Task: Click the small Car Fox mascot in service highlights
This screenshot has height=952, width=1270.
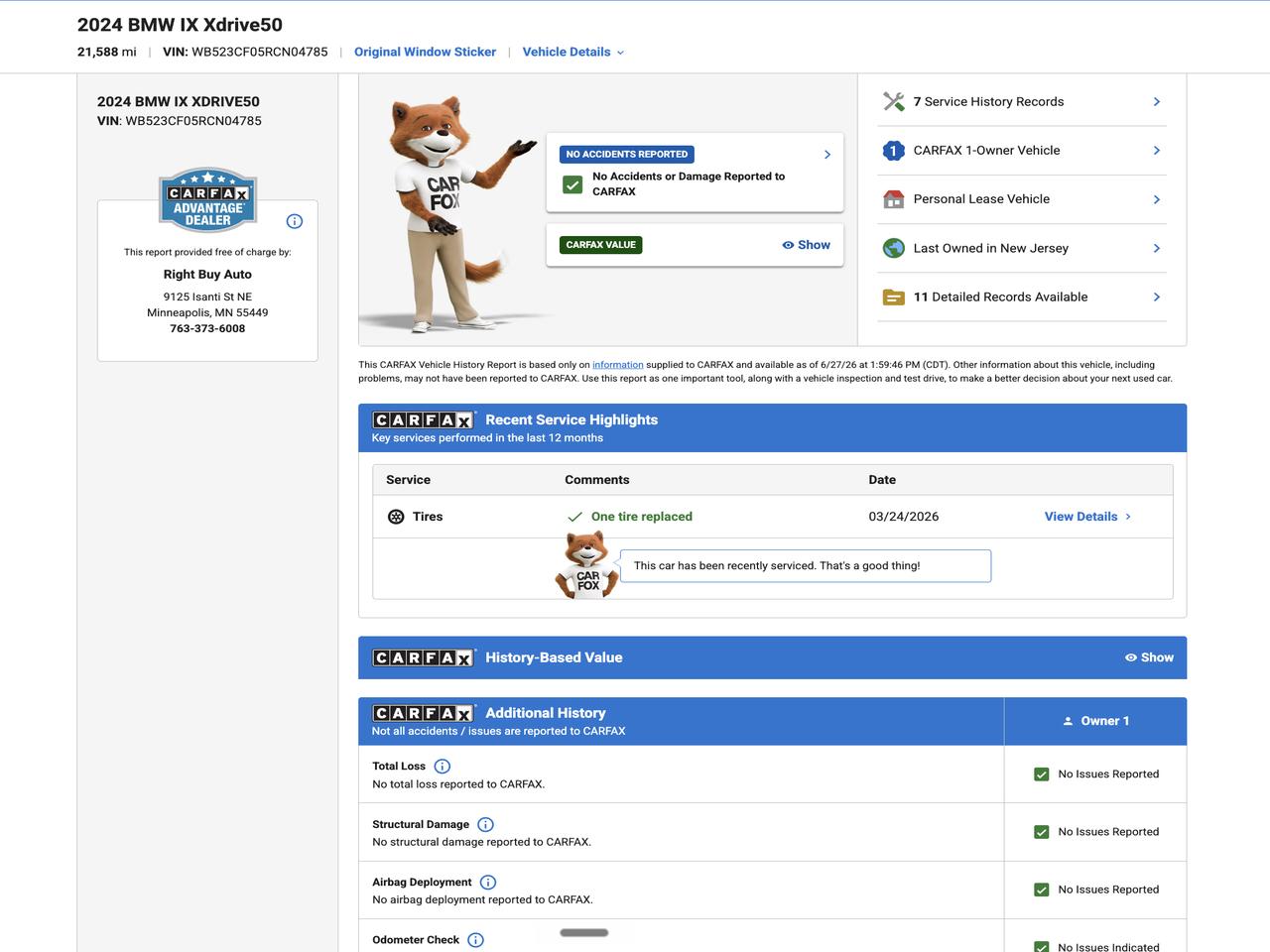Action: [586, 564]
